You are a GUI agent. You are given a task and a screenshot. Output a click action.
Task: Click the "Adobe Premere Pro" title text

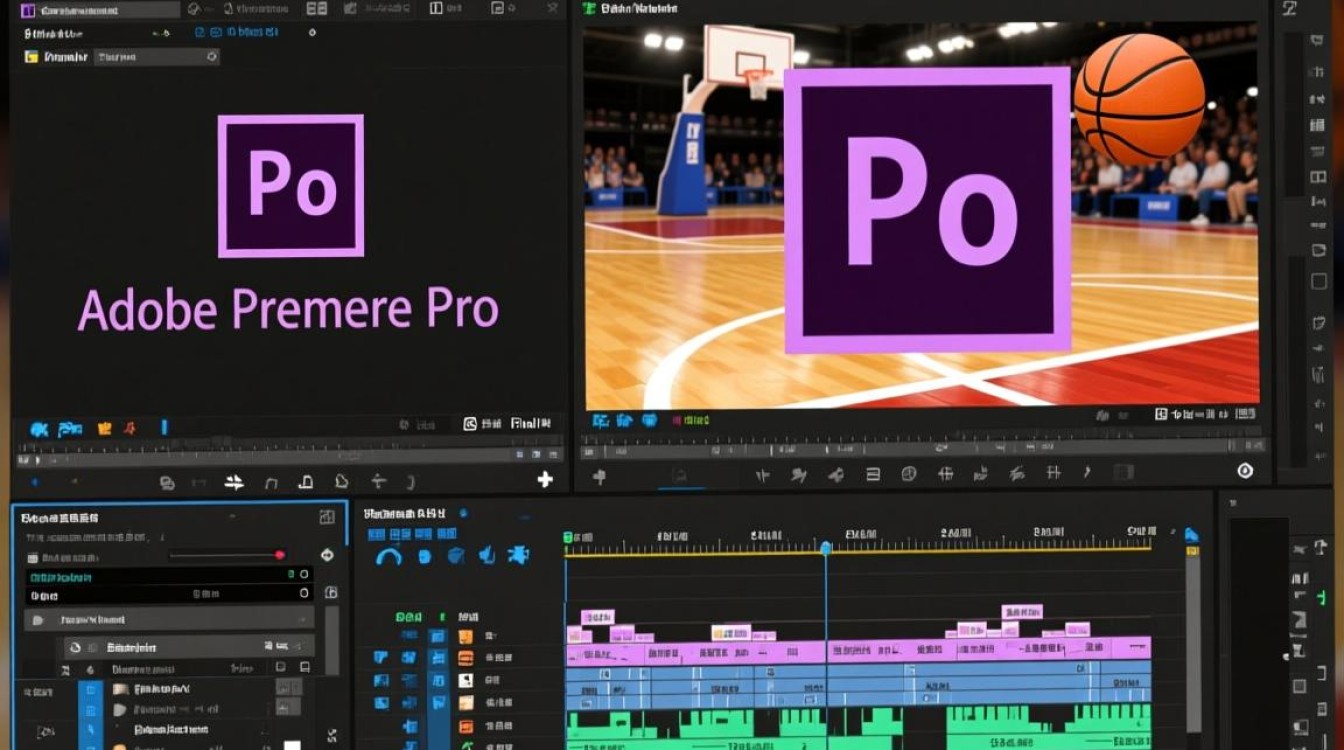click(288, 310)
